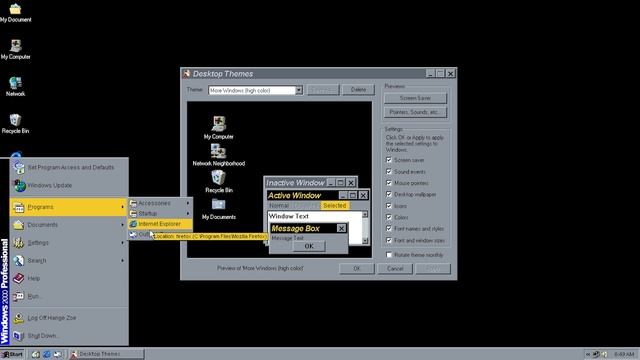Viewport: 640px width, 360px height.
Task: Expand Settings submenu in Start menu
Action: point(69,243)
